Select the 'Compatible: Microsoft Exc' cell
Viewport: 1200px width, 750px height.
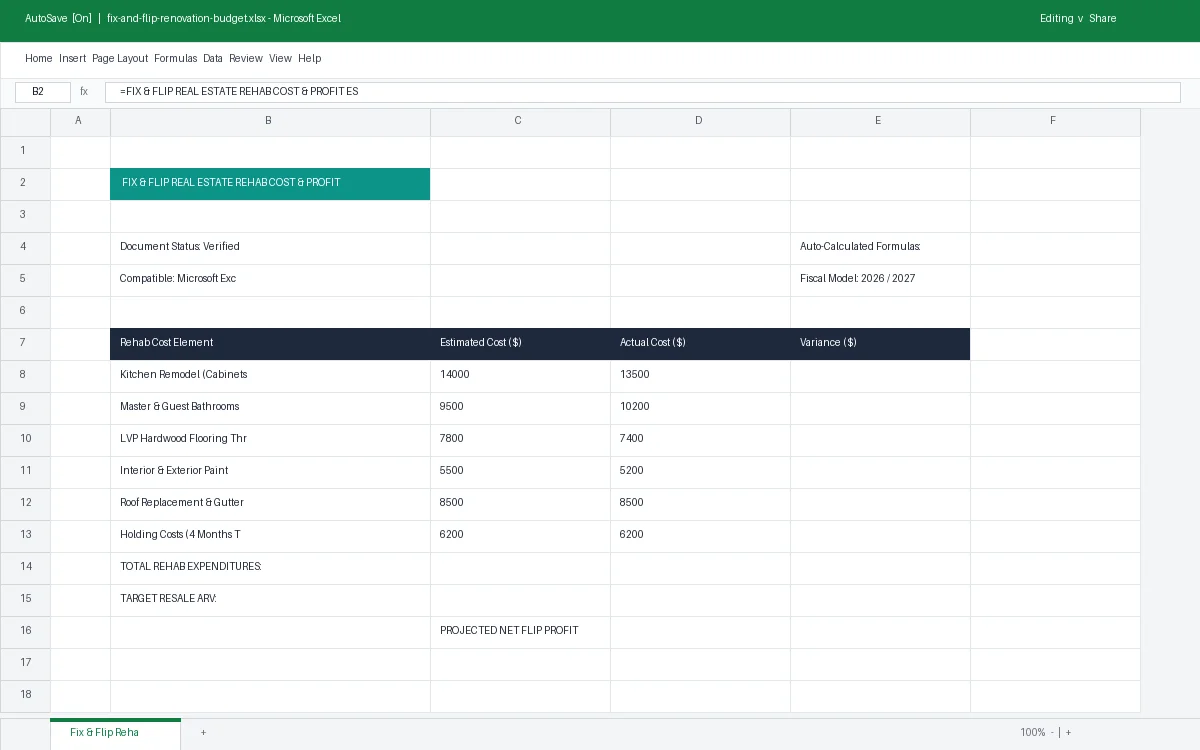pos(270,280)
